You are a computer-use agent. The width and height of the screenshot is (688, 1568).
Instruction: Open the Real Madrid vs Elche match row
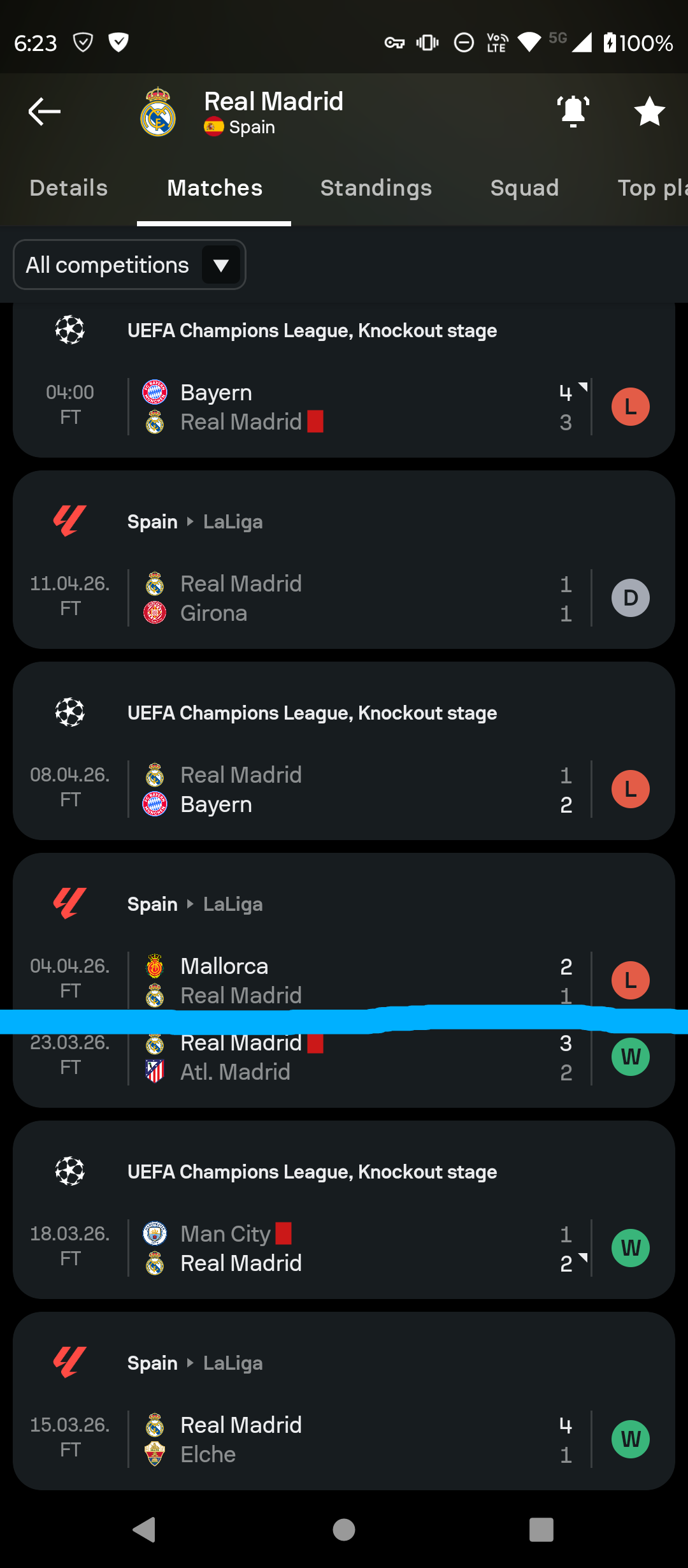coord(344,1439)
